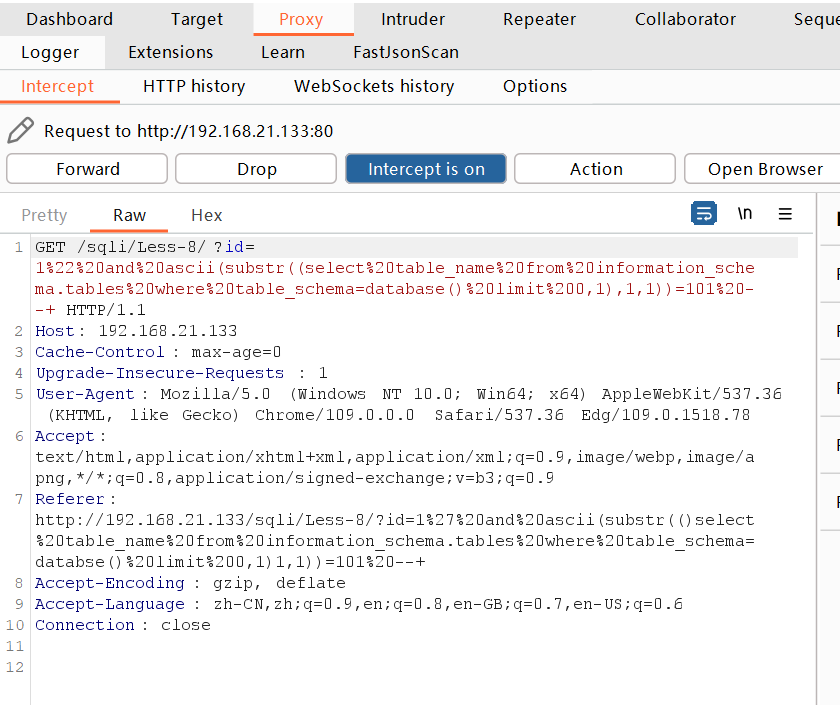Open the hamburger menu in the editor toolbar
Screen dimensions: 840x705
(x=785, y=214)
